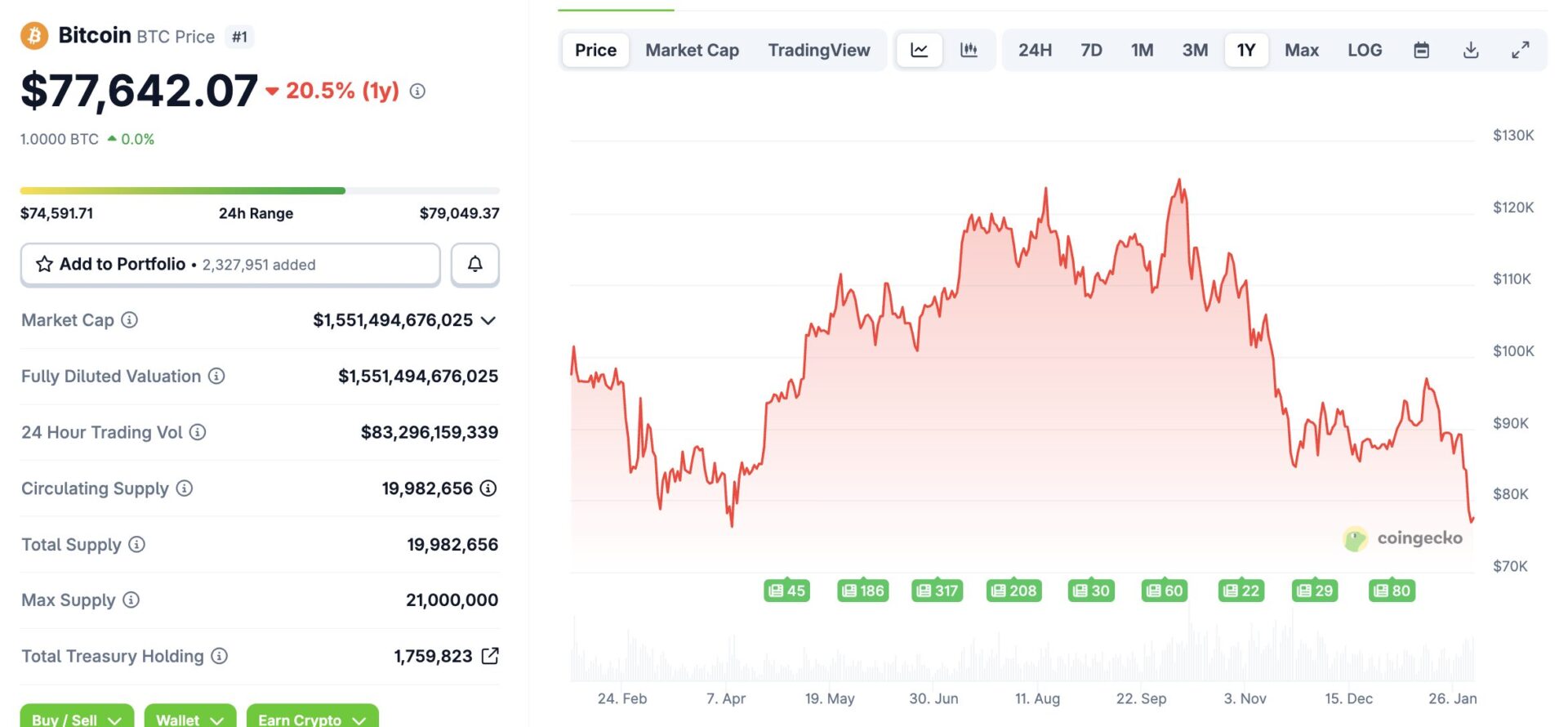
Task: Select the 24H time range
Action: coord(1035,50)
